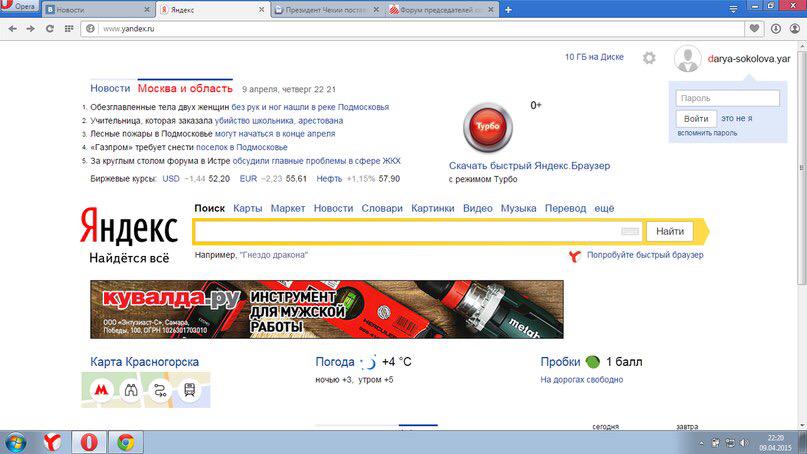This screenshot has width=807, height=454.
Task: Select the Новости news block tab
Action: pyautogui.click(x=110, y=89)
